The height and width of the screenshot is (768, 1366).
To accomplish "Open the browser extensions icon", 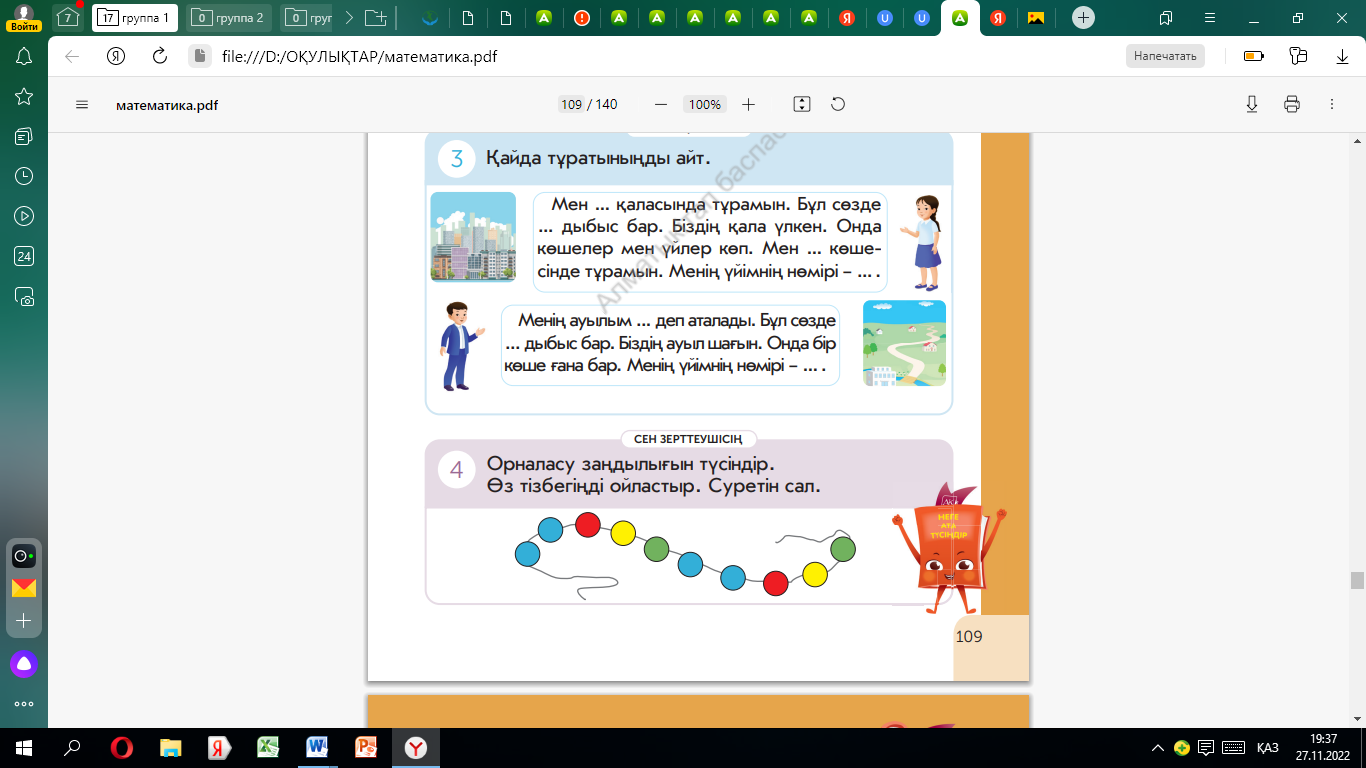I will pos(1298,56).
